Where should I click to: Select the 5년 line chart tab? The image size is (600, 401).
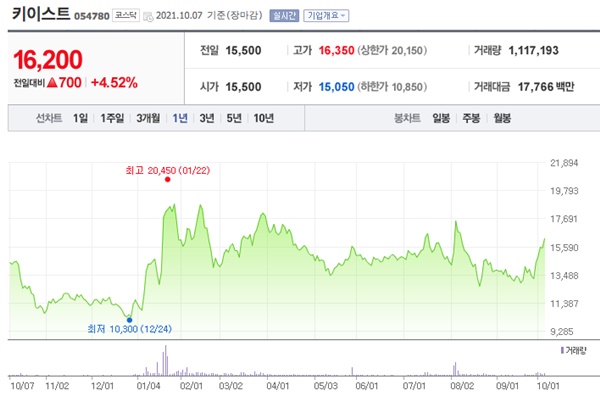point(234,118)
